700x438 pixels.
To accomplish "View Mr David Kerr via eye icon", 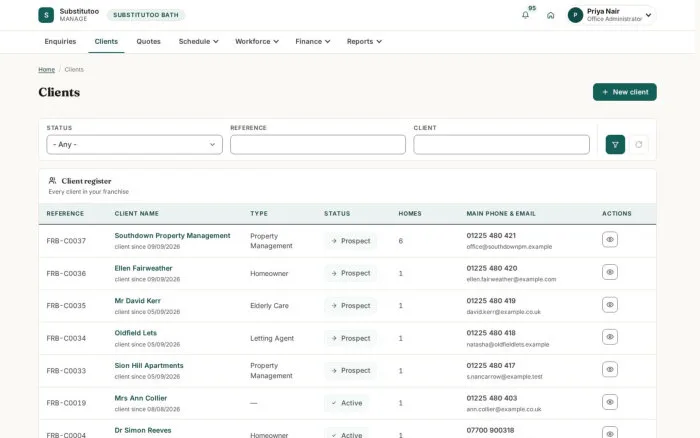I will pyautogui.click(x=610, y=305).
